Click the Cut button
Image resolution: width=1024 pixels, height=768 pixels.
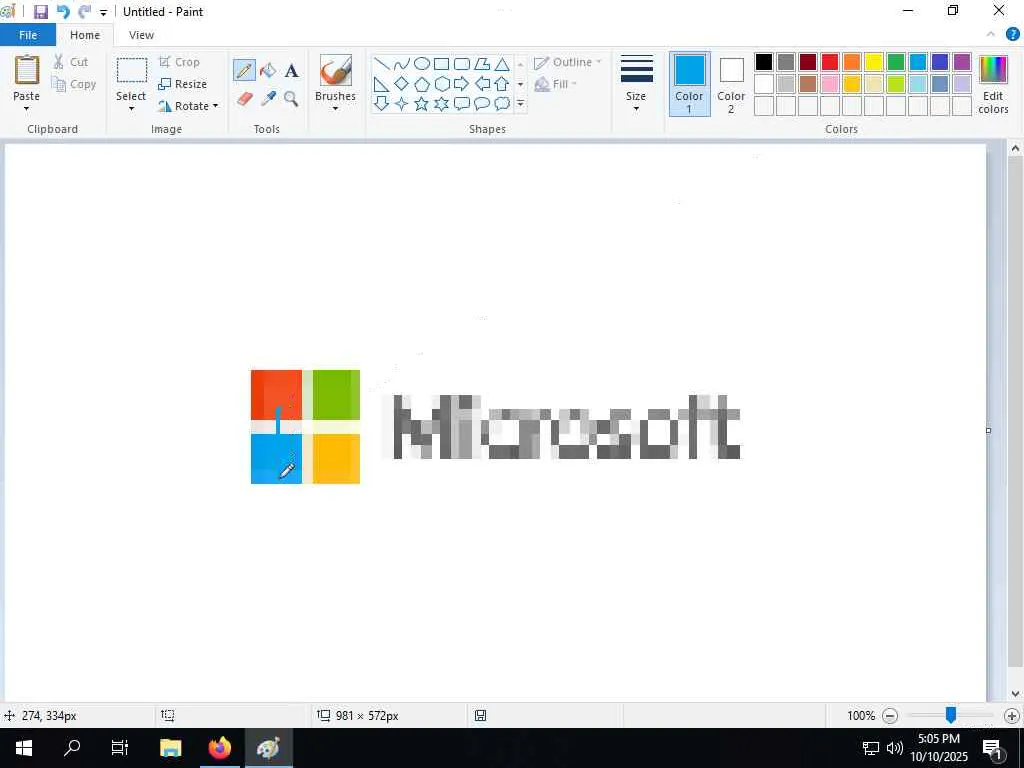click(x=71, y=62)
